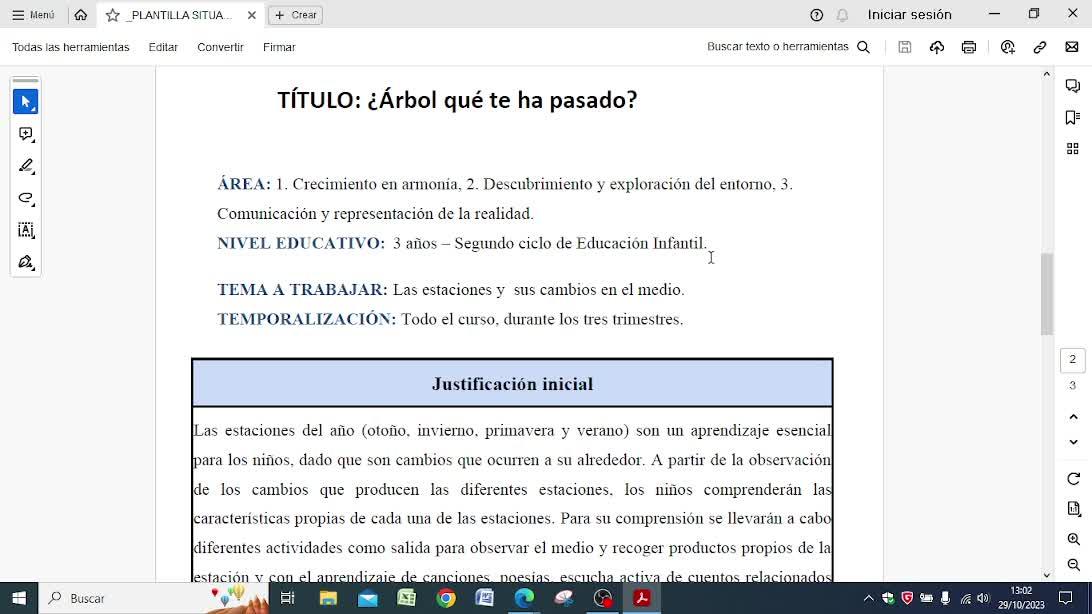The width and height of the screenshot is (1092, 614).
Task: Open the comments panel
Action: tap(1072, 86)
